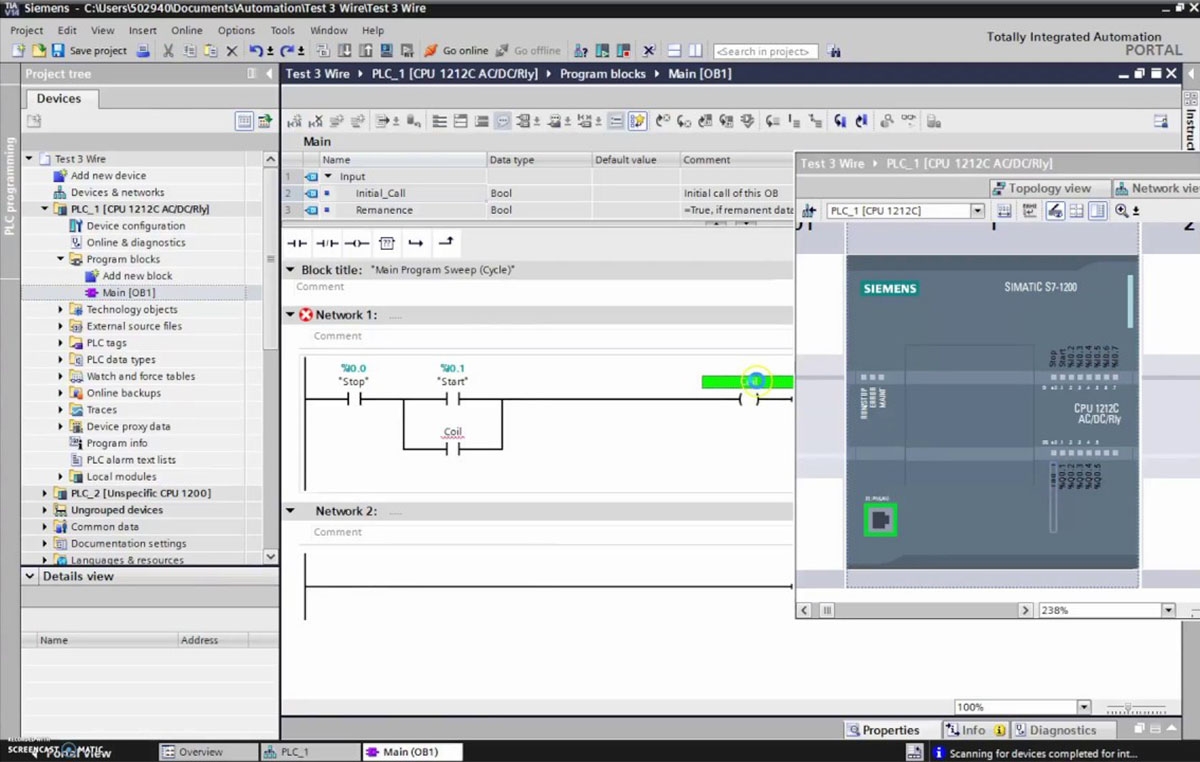This screenshot has width=1200, height=762.
Task: Insert an empty box instruction
Action: pyautogui.click(x=387, y=243)
